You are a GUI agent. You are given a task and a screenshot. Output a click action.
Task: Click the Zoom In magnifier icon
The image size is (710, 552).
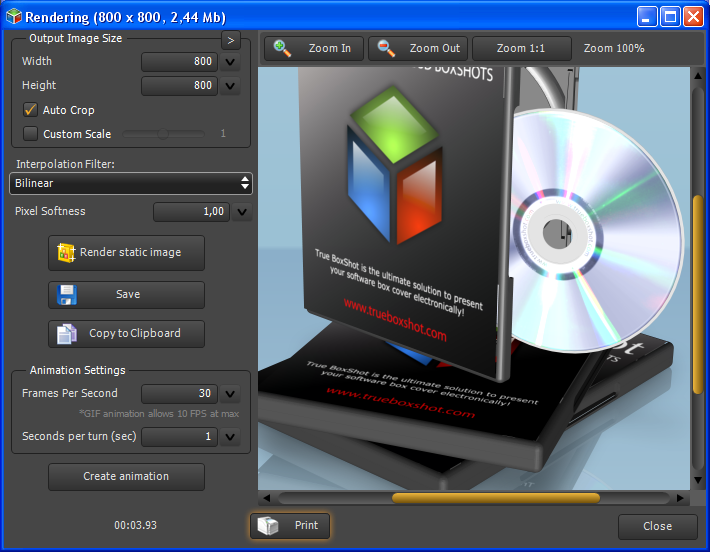283,48
